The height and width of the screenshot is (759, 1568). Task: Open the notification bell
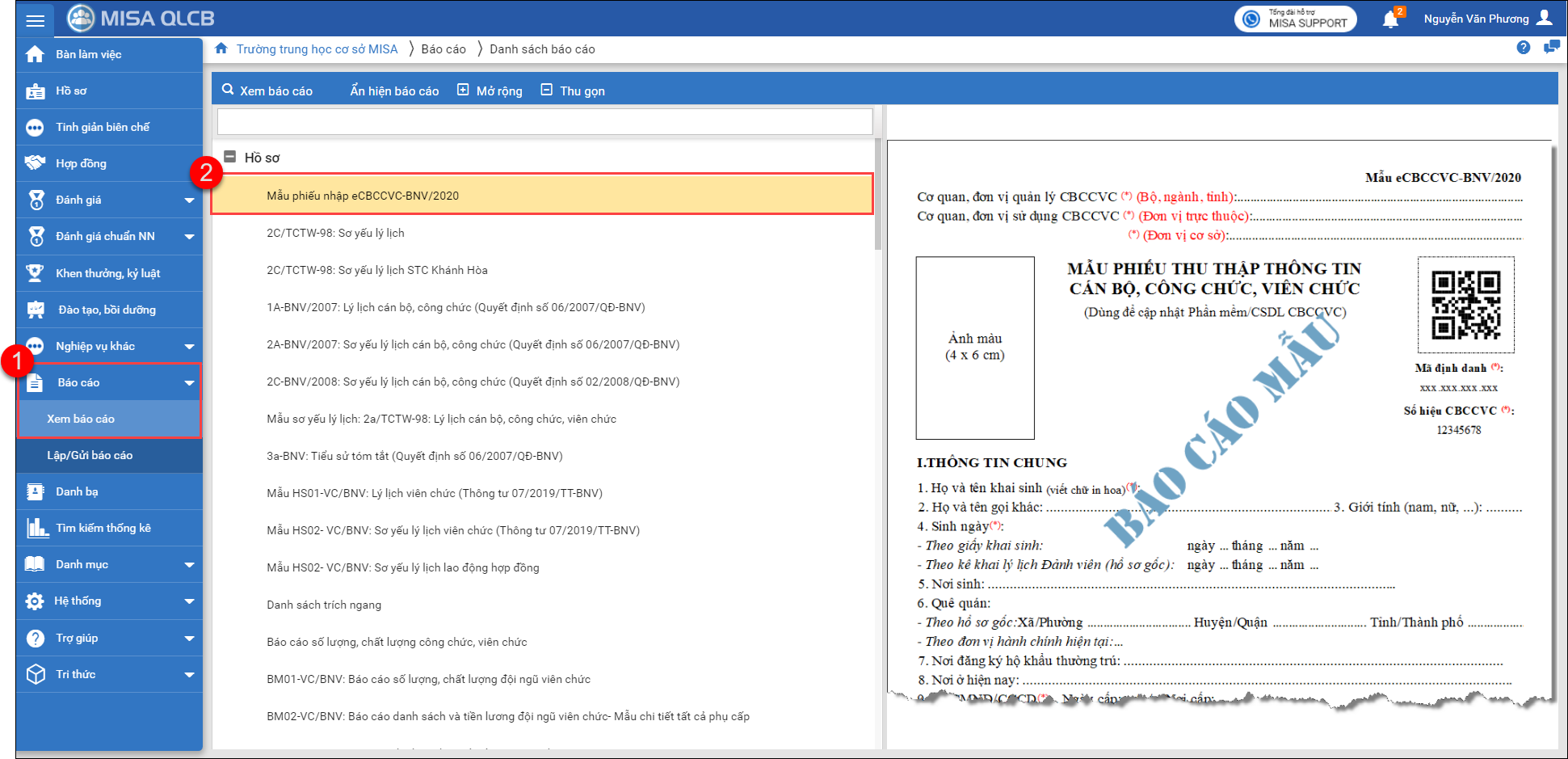click(x=1390, y=19)
